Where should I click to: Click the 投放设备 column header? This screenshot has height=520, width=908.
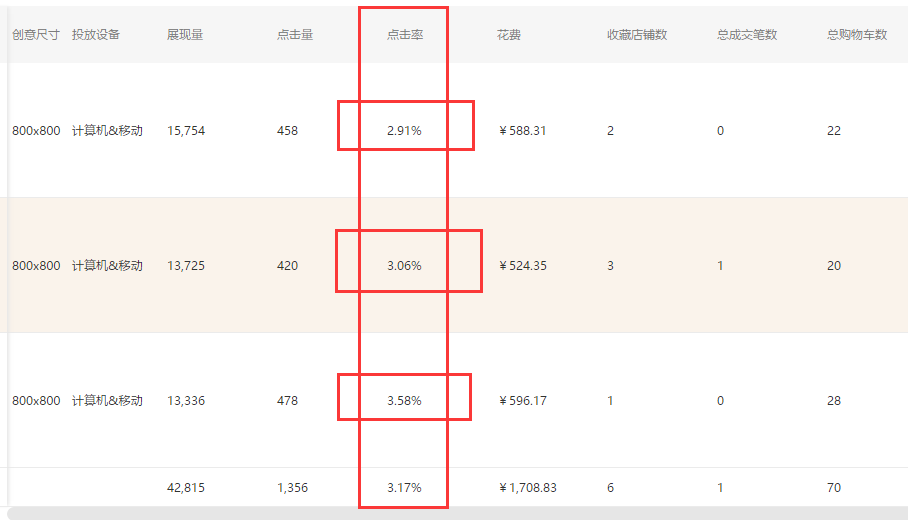coord(96,35)
